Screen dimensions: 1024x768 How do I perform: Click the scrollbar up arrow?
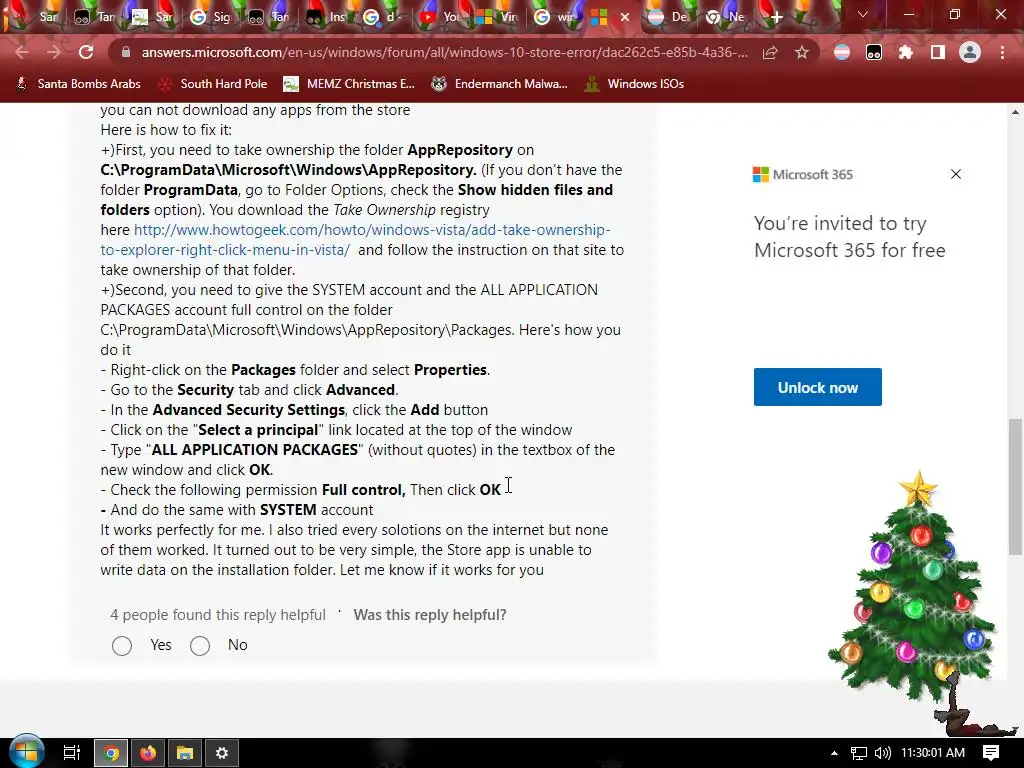point(1015,112)
